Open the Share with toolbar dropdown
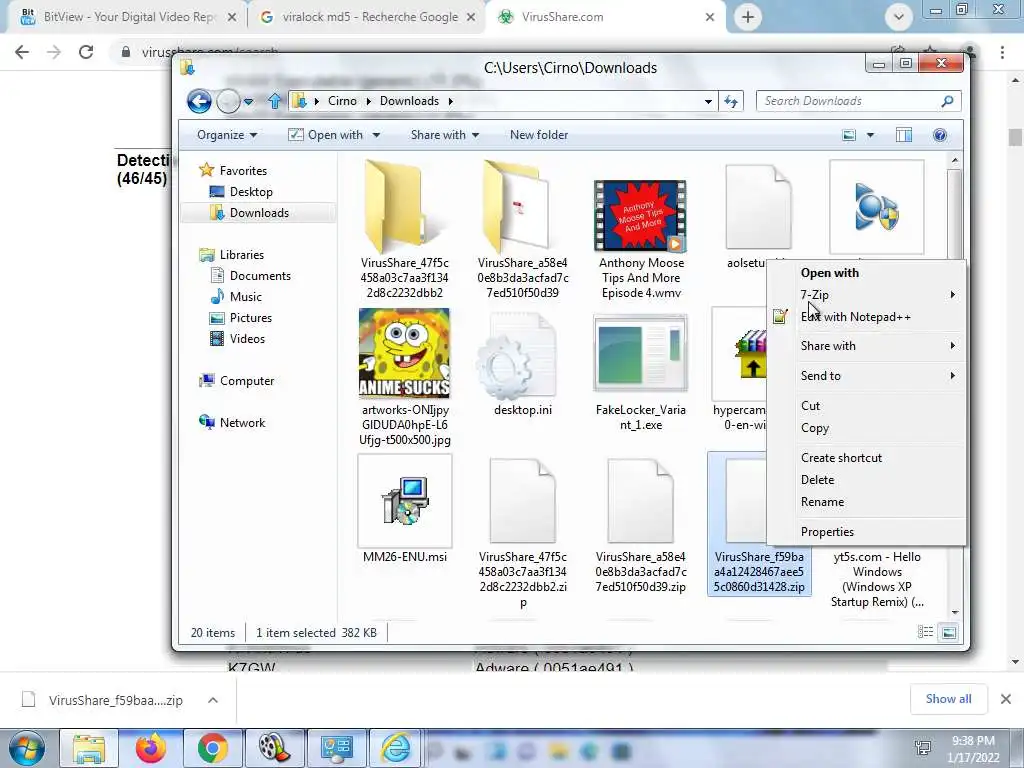The height and width of the screenshot is (768, 1024). [x=444, y=135]
